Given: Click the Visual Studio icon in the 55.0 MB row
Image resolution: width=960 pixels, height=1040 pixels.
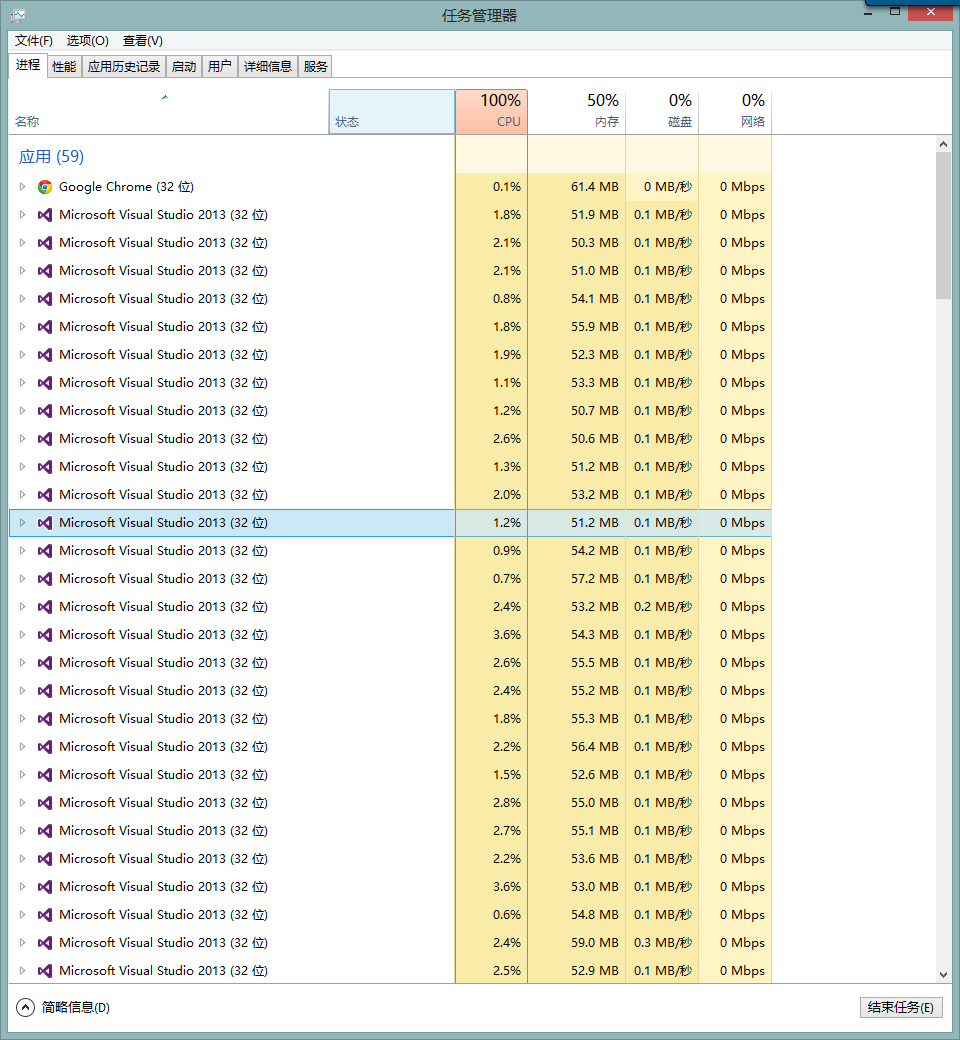Looking at the screenshot, I should coord(44,803).
